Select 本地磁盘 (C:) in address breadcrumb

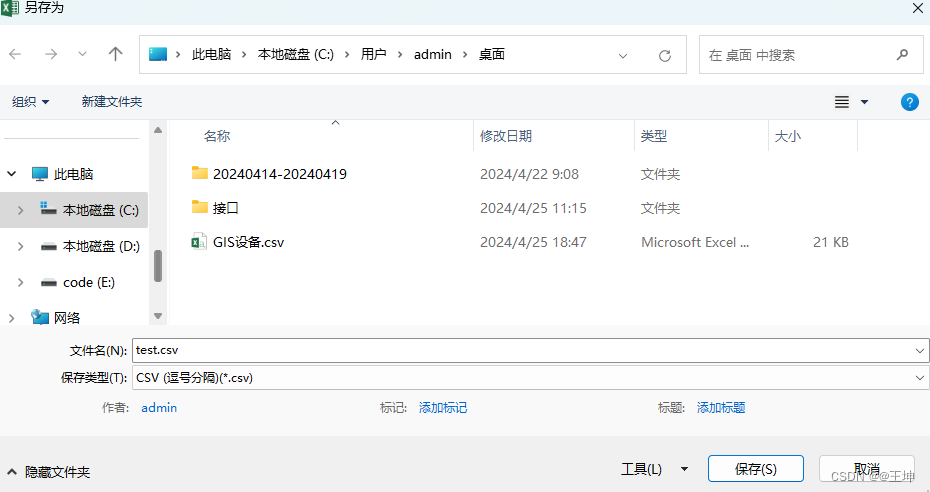295,55
